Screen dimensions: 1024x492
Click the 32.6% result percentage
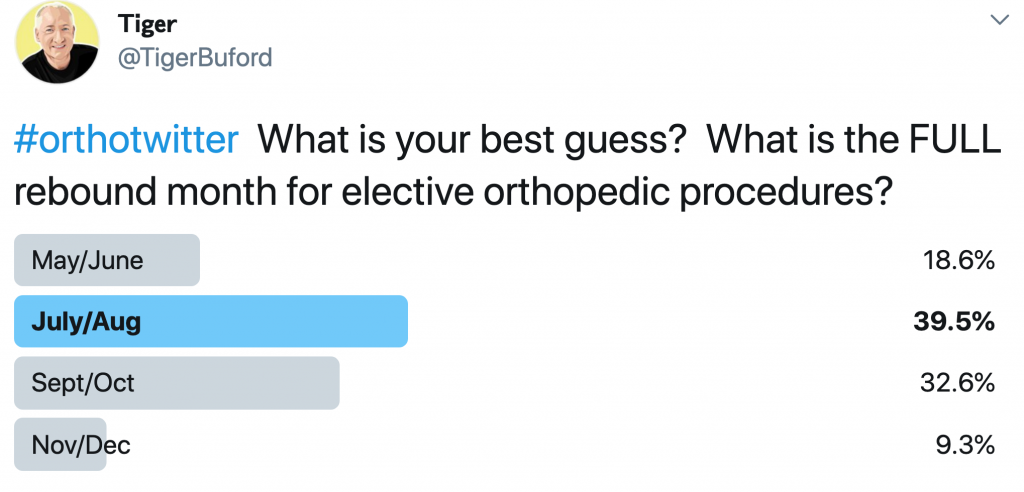(x=958, y=383)
